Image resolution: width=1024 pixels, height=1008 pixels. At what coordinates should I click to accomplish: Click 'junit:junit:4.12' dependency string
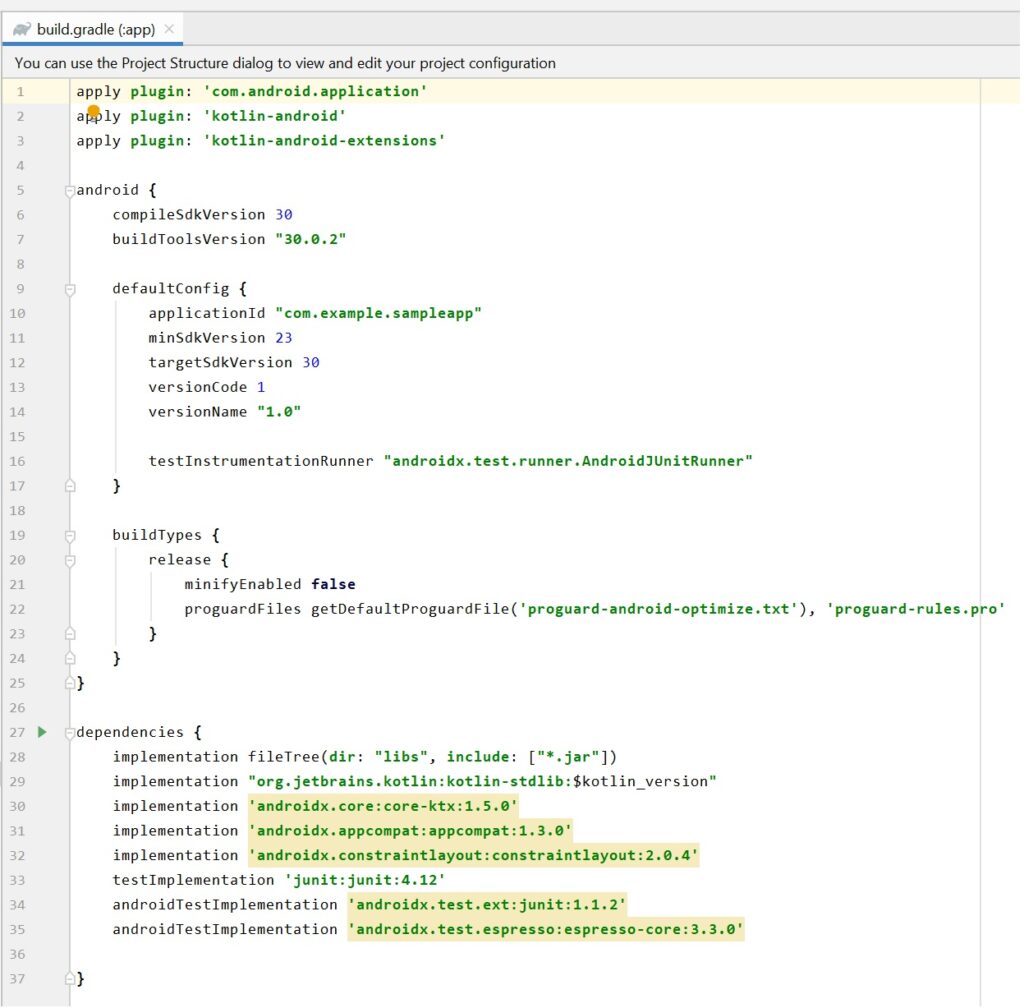[364, 881]
